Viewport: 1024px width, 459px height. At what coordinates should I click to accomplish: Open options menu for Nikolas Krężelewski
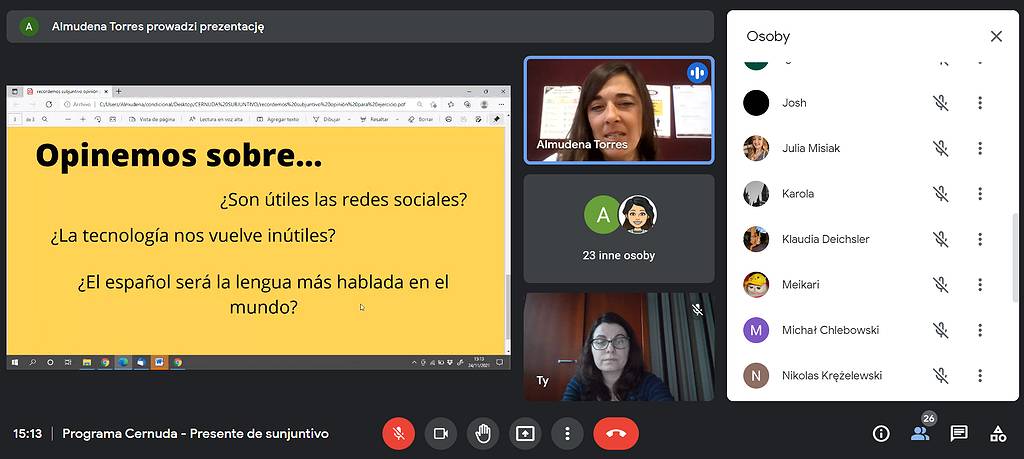[x=980, y=375]
